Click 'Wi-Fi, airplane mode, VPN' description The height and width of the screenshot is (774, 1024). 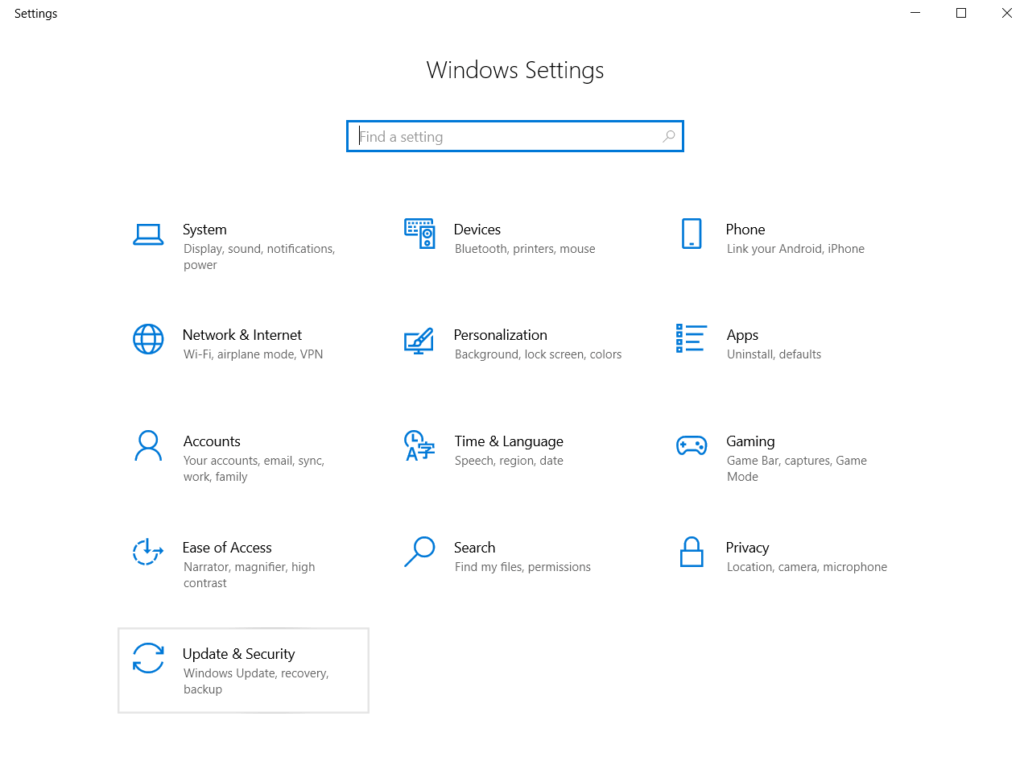[253, 355]
